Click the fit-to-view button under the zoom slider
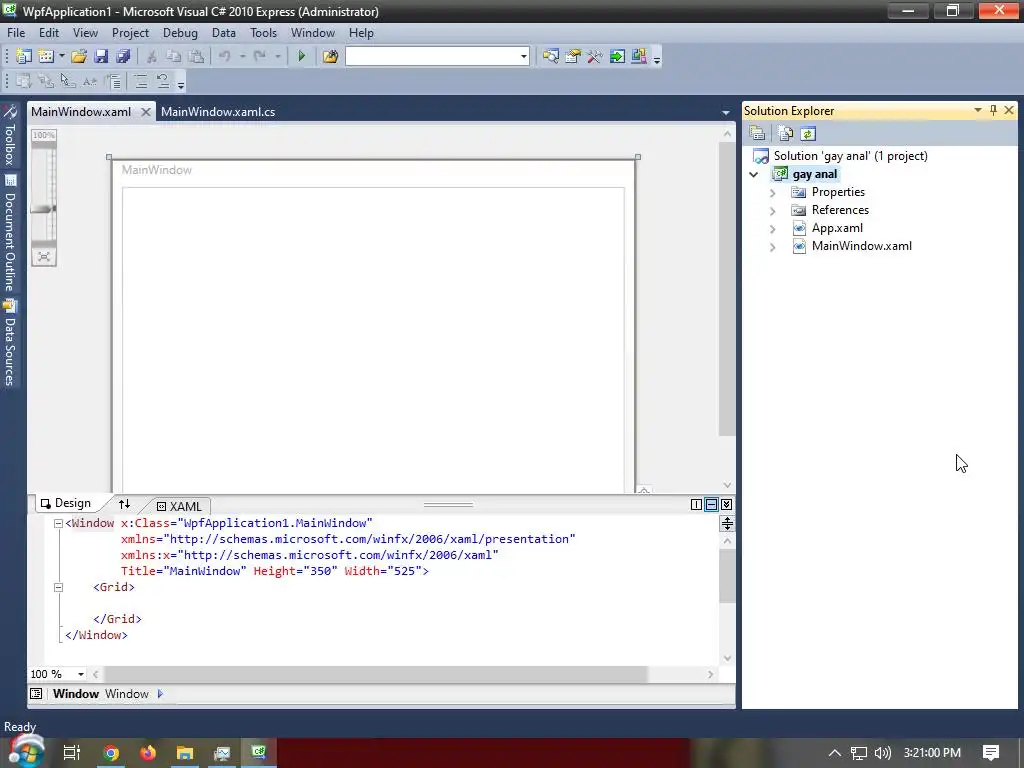The height and width of the screenshot is (768, 1024). 44,257
